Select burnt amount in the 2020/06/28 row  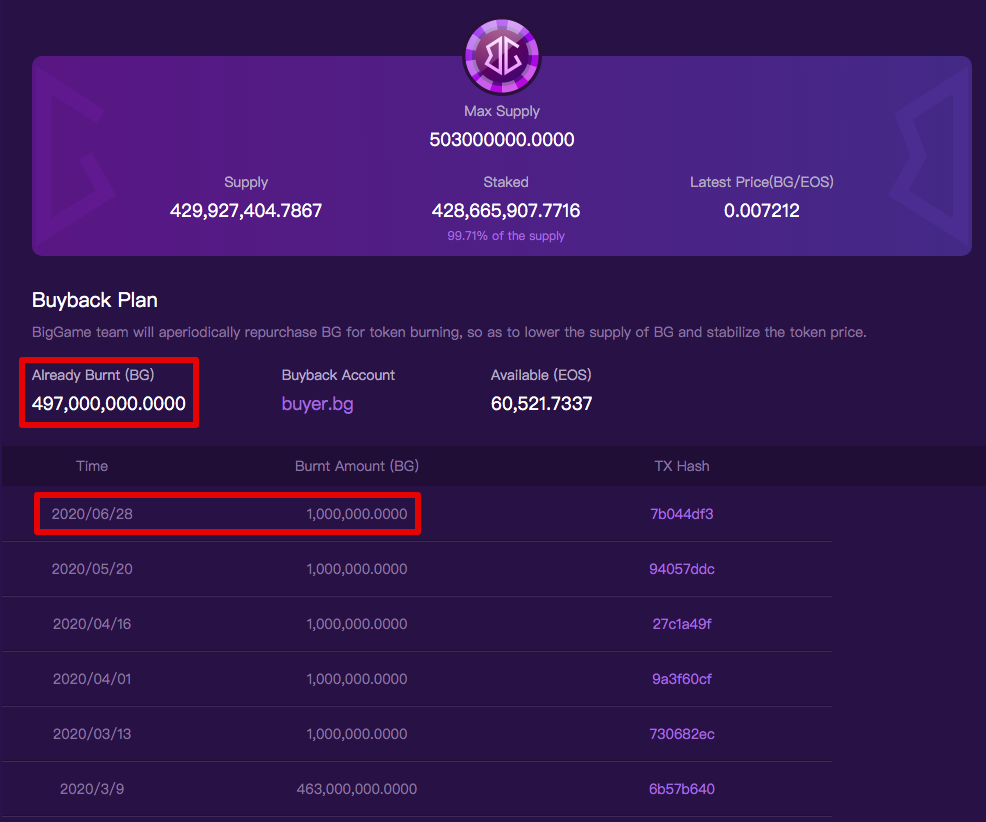tap(357, 514)
